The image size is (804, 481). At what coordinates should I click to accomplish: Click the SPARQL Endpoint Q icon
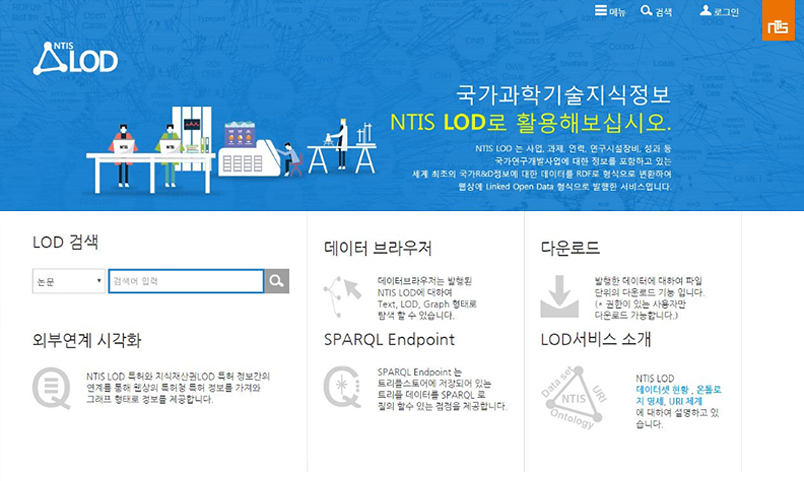[x=342, y=387]
